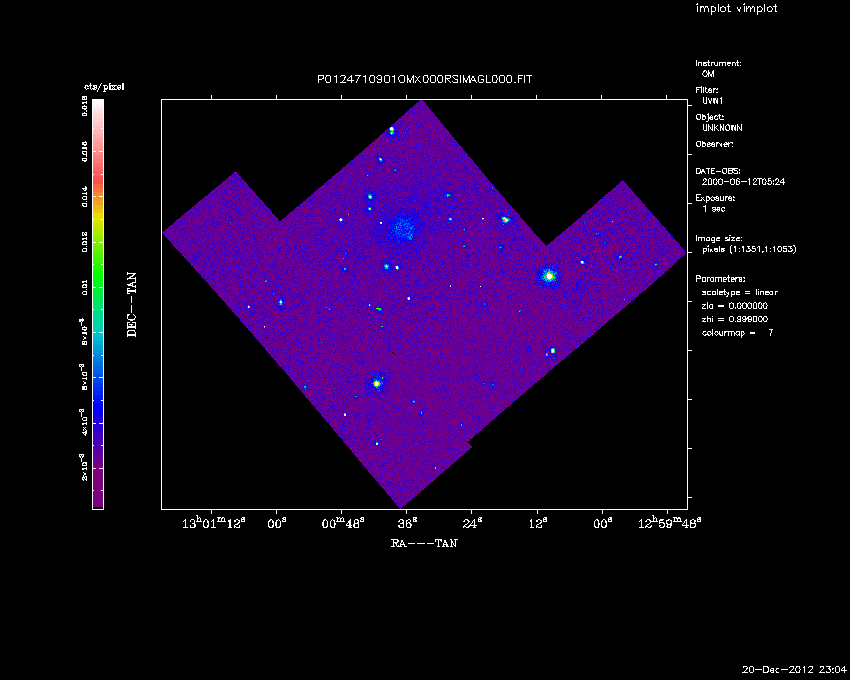This screenshot has height=680, width=850.
Task: Click the colorbar tick label '0.016'
Action: pos(85,151)
